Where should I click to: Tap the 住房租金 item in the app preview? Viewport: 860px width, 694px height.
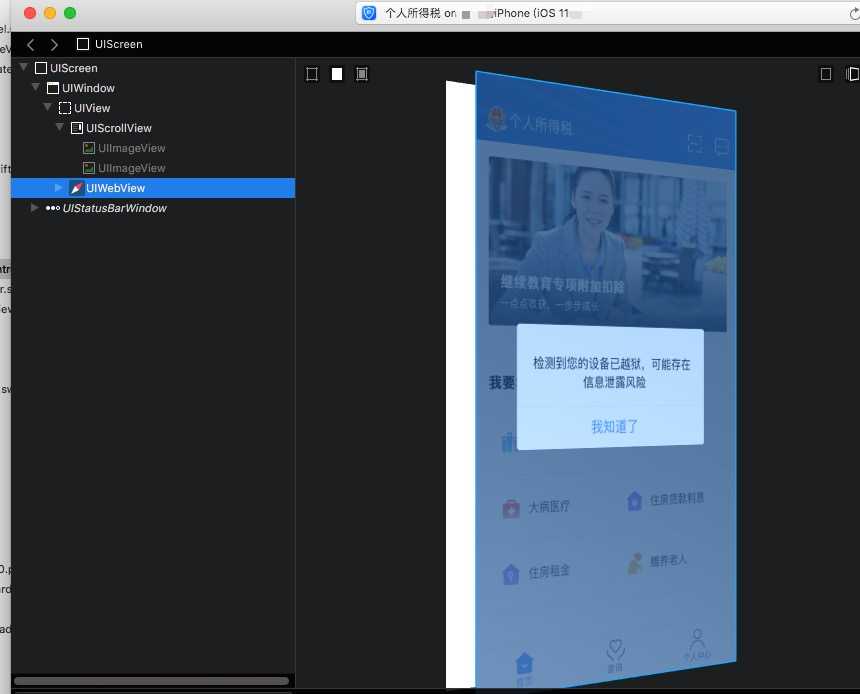[x=536, y=573]
